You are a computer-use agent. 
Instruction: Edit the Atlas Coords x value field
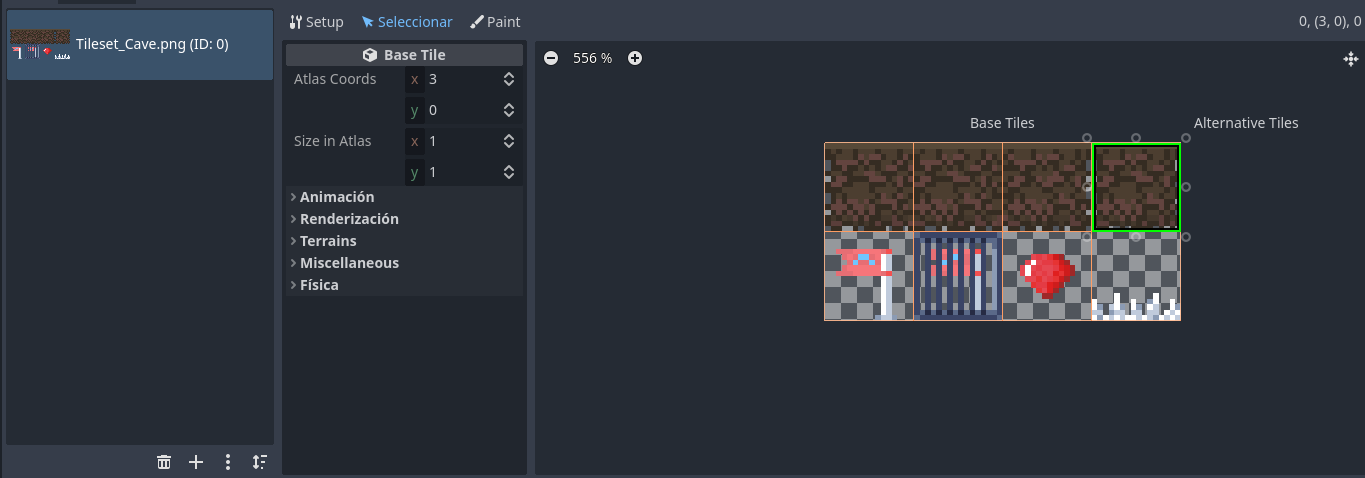click(461, 79)
